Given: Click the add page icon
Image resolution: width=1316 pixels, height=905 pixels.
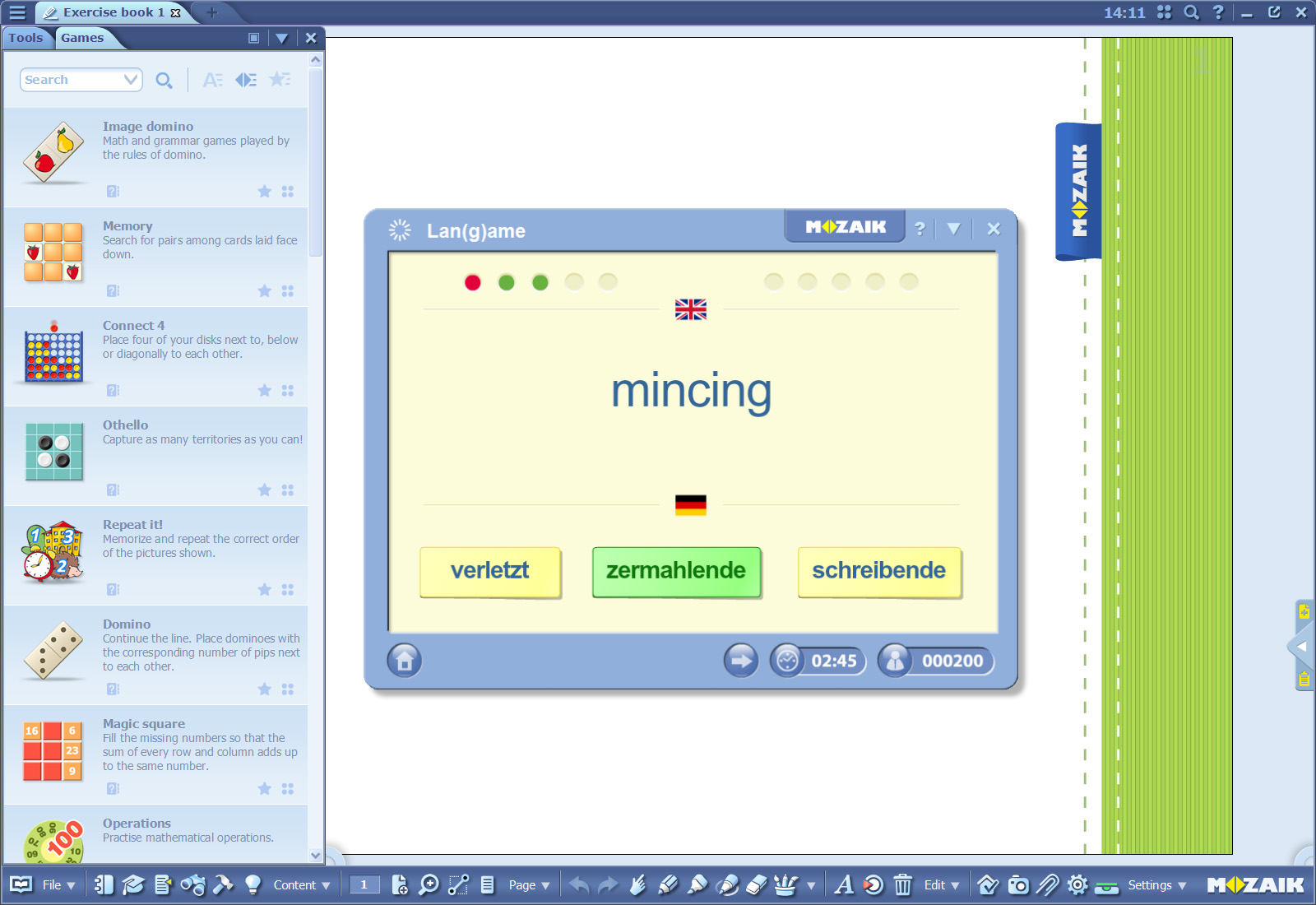Looking at the screenshot, I should (x=400, y=885).
